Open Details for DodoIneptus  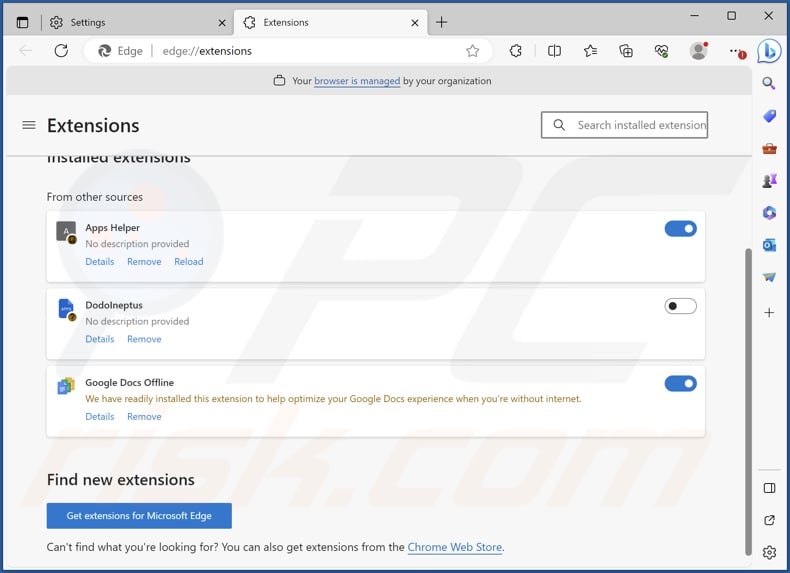click(x=100, y=339)
